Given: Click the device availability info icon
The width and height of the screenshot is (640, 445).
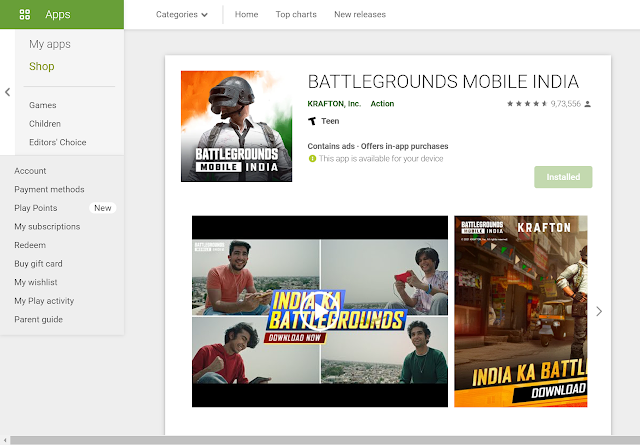Looking at the screenshot, I should coord(312,158).
